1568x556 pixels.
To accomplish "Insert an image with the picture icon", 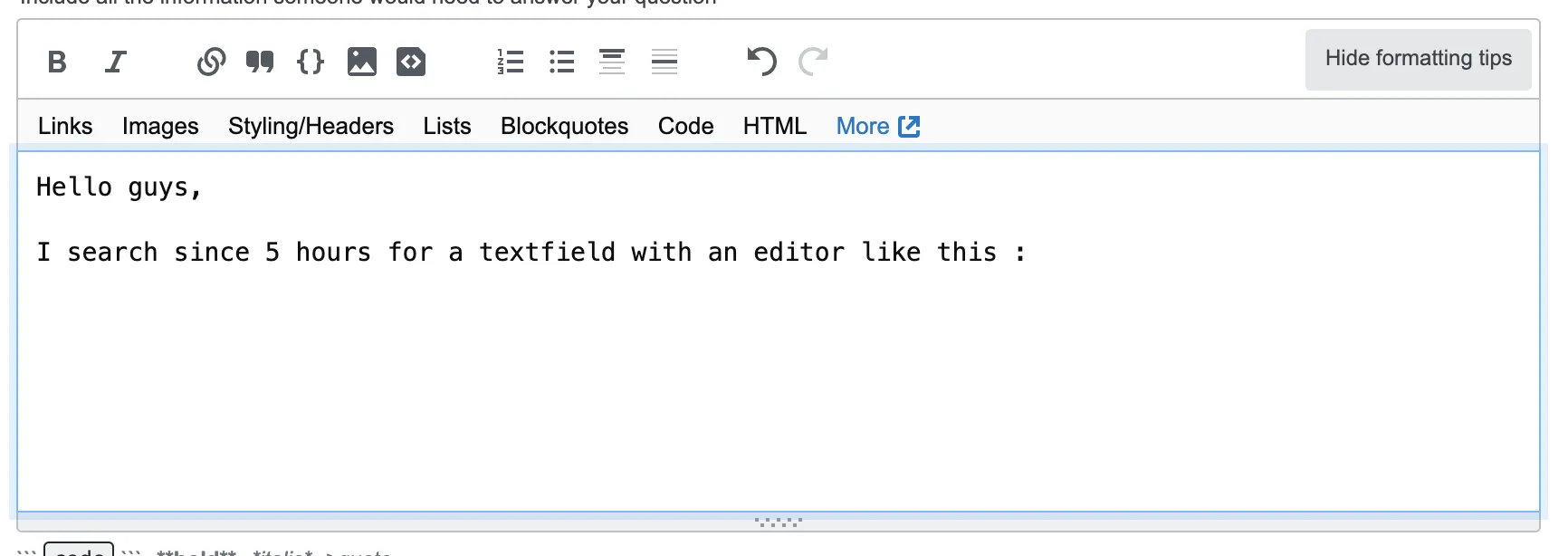I will (x=361, y=62).
